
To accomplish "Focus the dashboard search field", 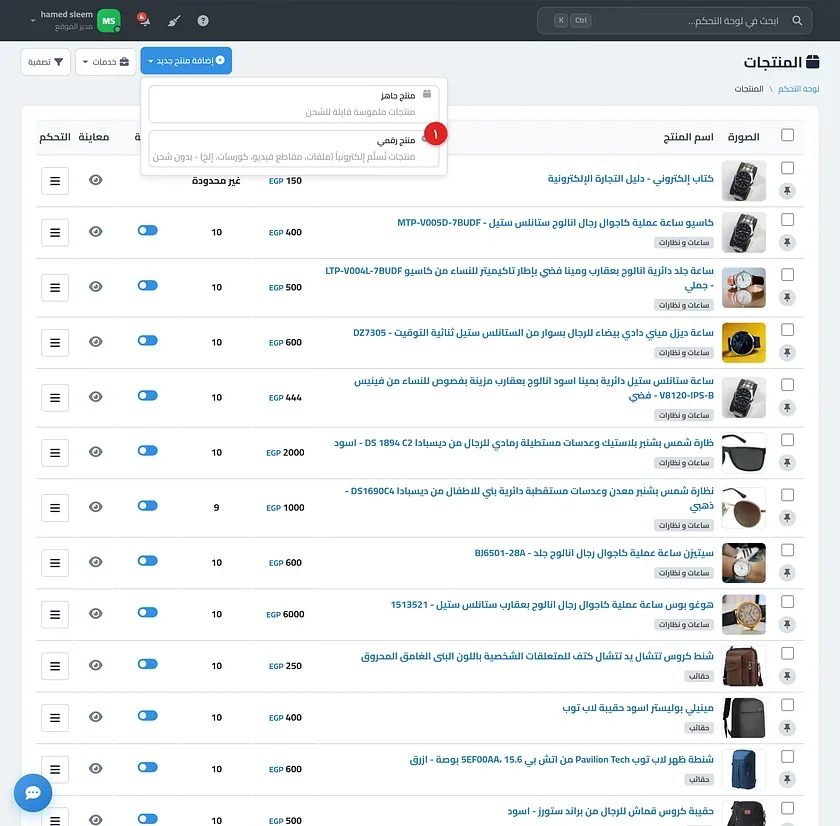I will 674,21.
